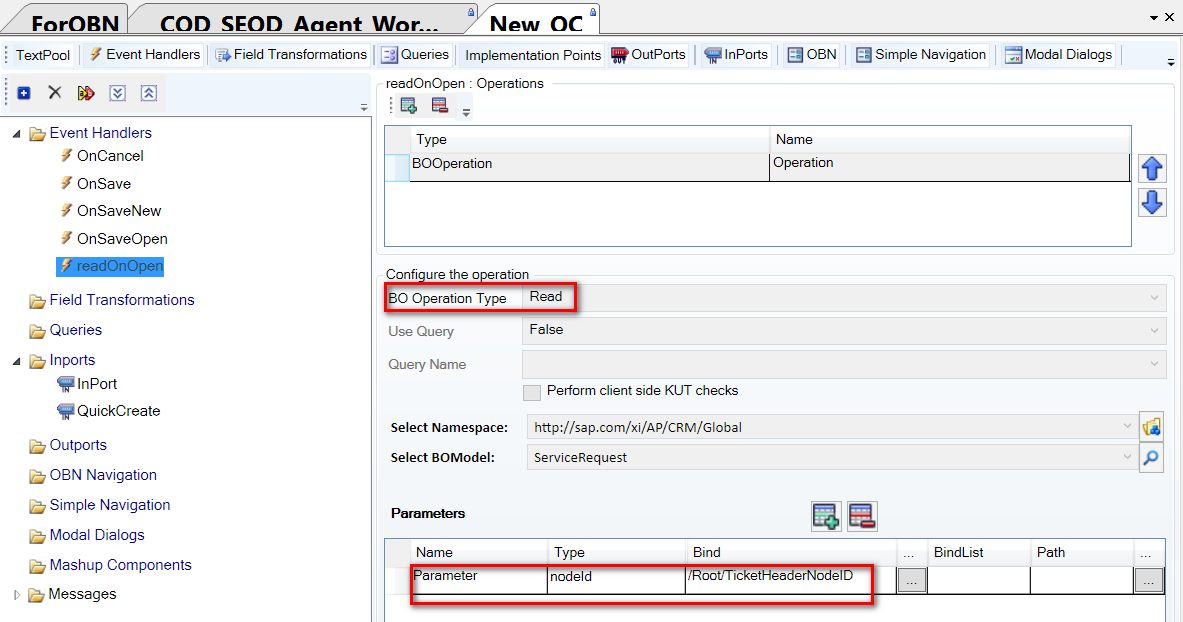This screenshot has height=622, width=1183.
Task: Select Mashup Components folder
Action: (121, 565)
